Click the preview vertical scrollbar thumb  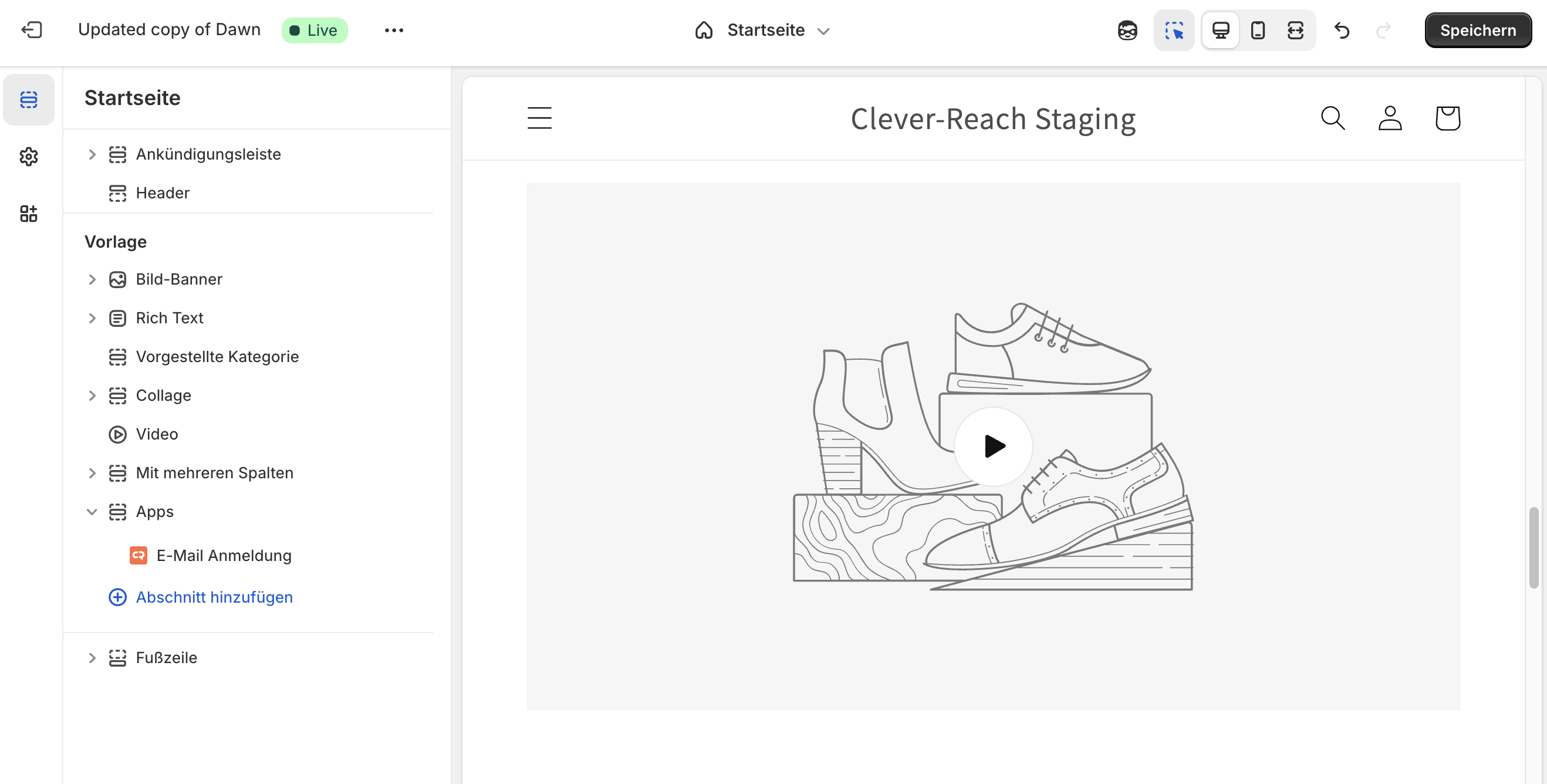pos(1533,548)
